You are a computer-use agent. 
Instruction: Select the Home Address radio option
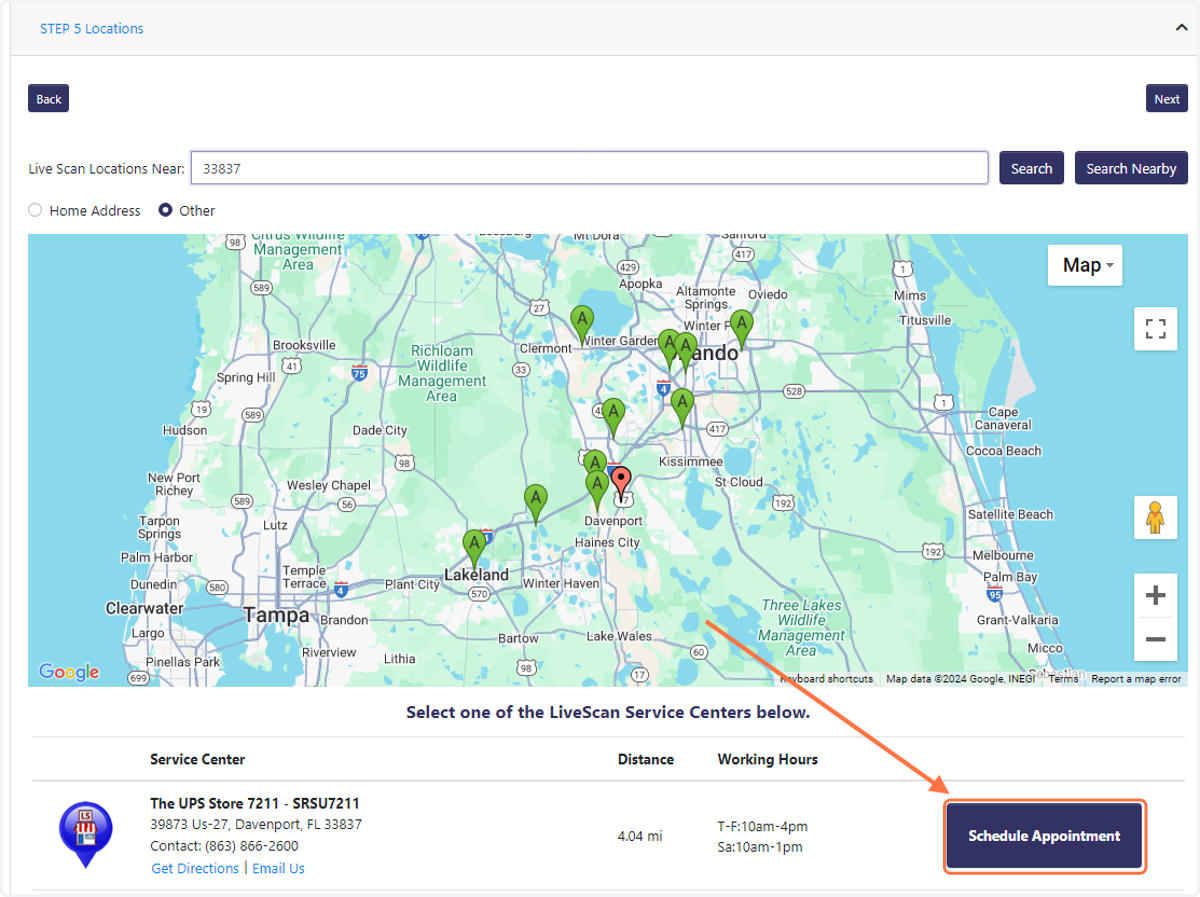35,210
